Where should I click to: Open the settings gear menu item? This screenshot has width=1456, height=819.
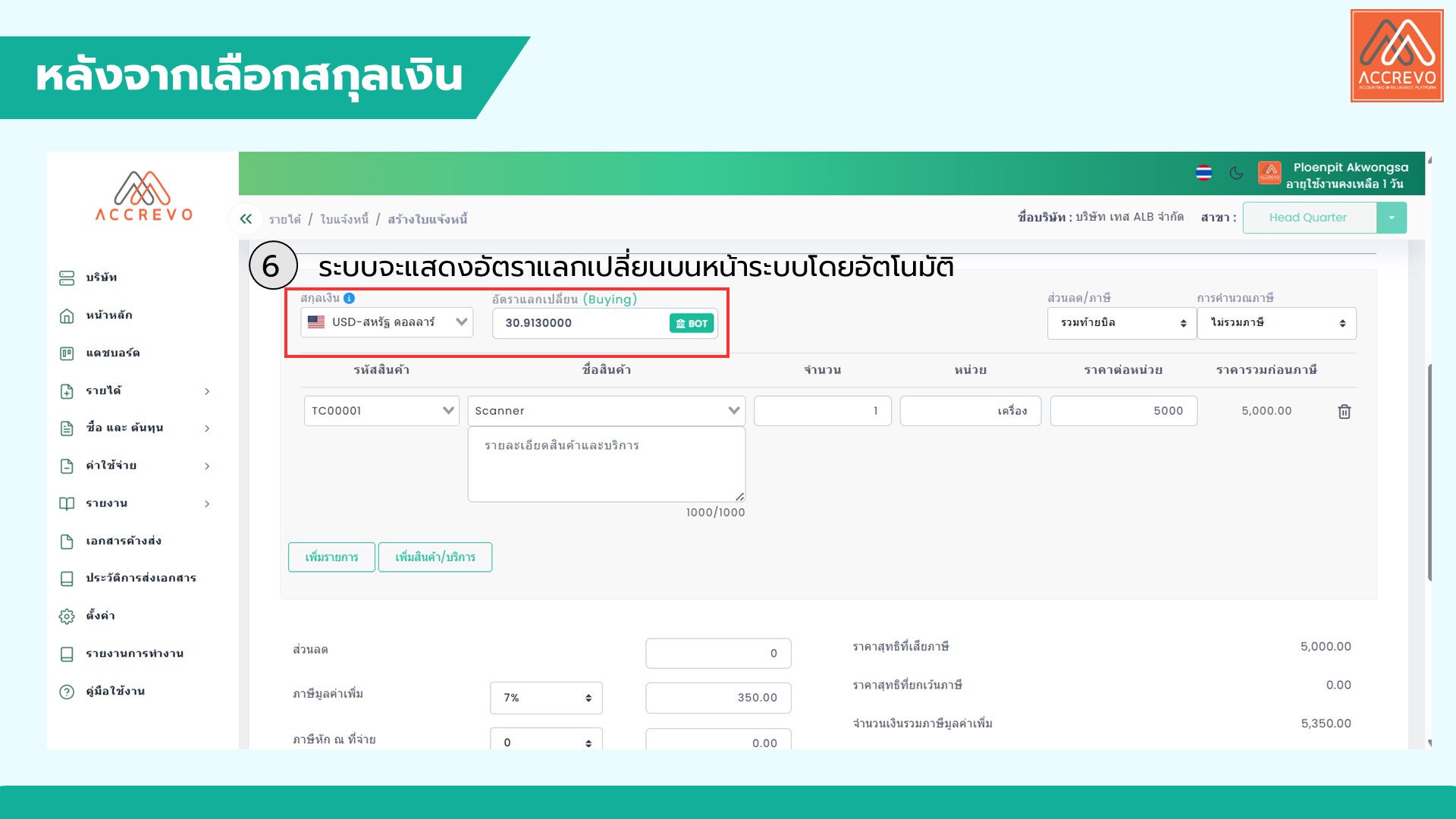pyautogui.click(x=67, y=616)
